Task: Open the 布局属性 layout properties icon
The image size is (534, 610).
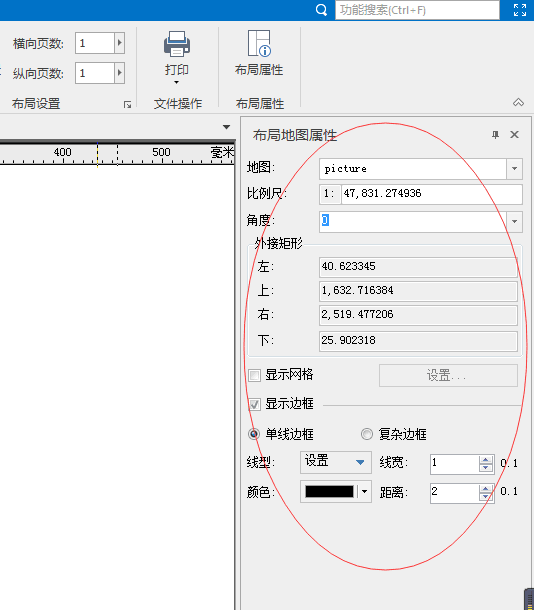Action: (x=259, y=43)
